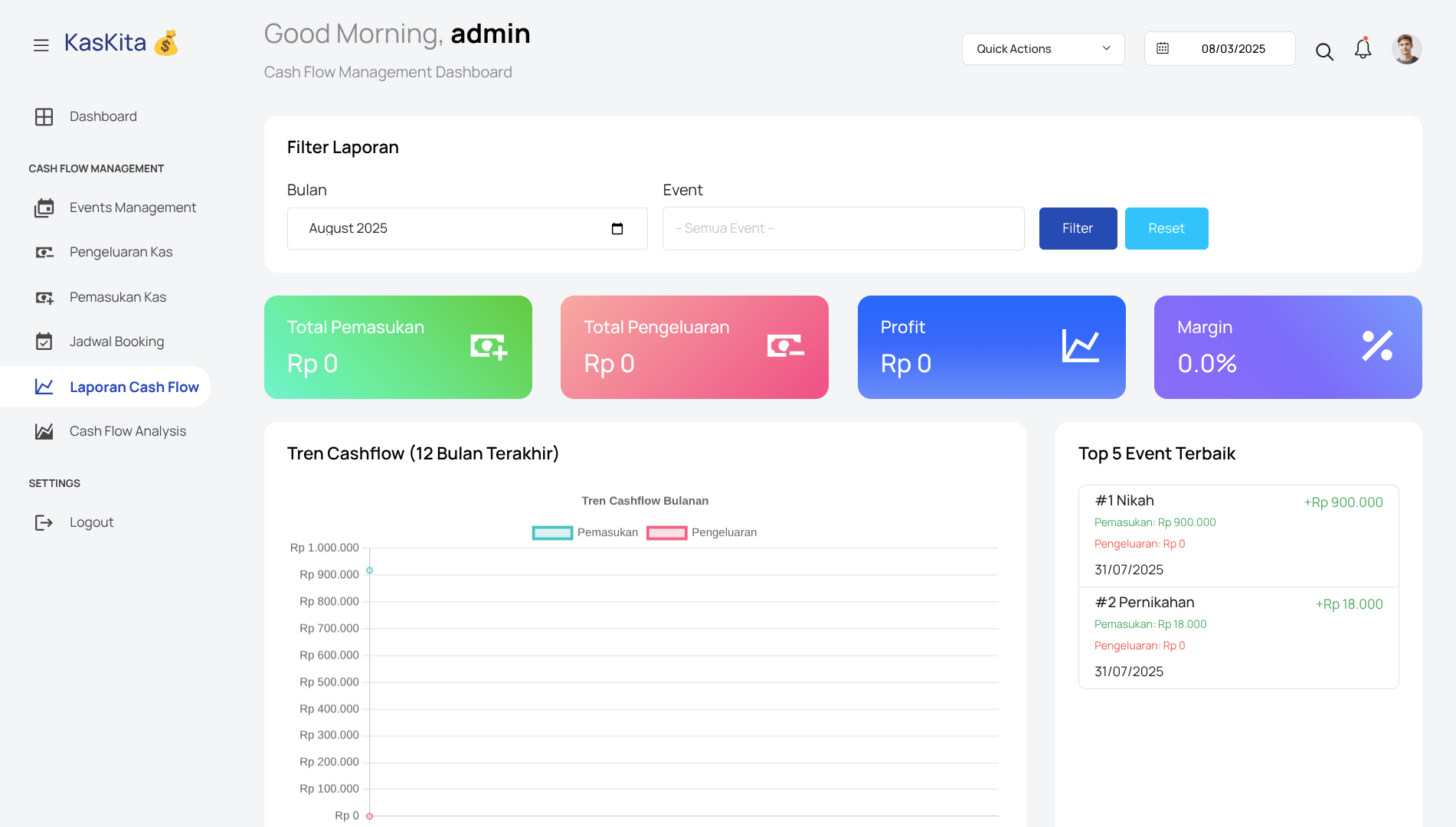The width and height of the screenshot is (1456, 827).
Task: Click the search magnifier icon in header
Action: (x=1324, y=51)
